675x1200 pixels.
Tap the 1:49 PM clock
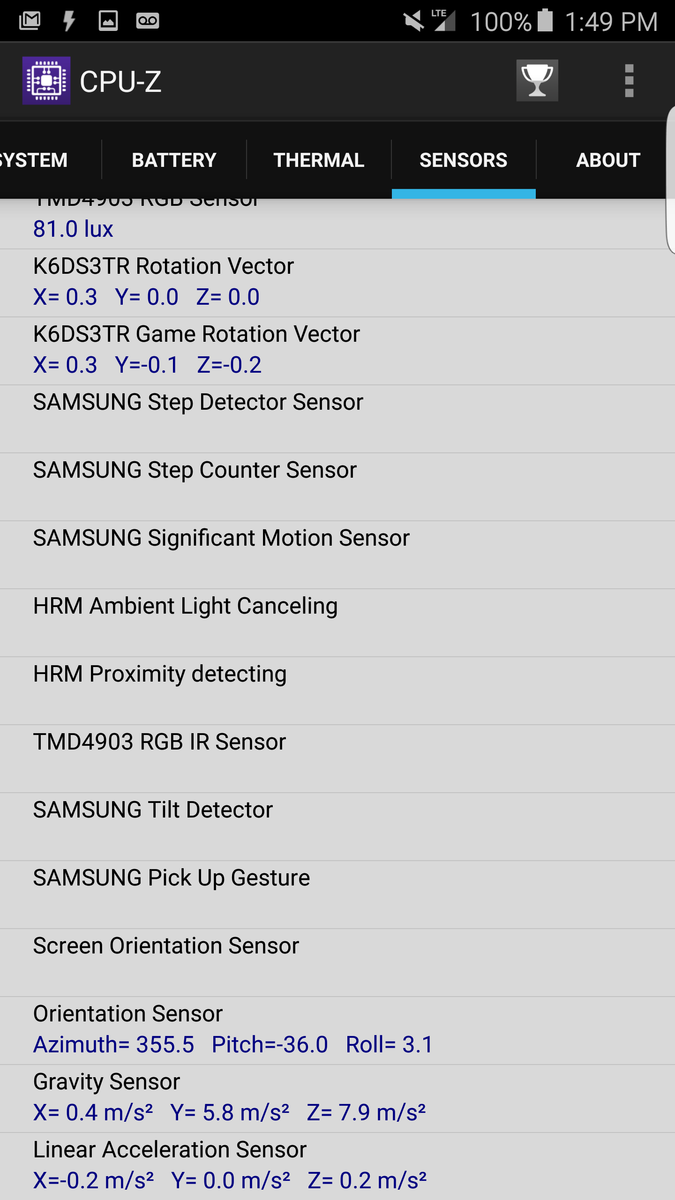pyautogui.click(x=611, y=21)
